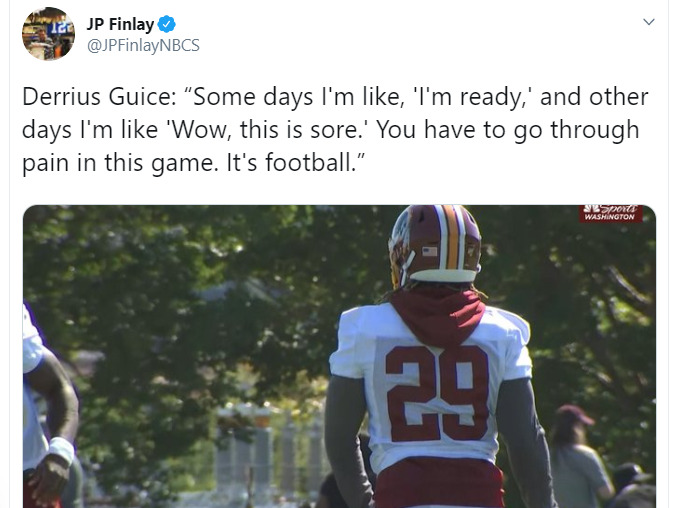Click the NBC Sports Washington watermark logo
The height and width of the screenshot is (508, 682).
tap(610, 213)
